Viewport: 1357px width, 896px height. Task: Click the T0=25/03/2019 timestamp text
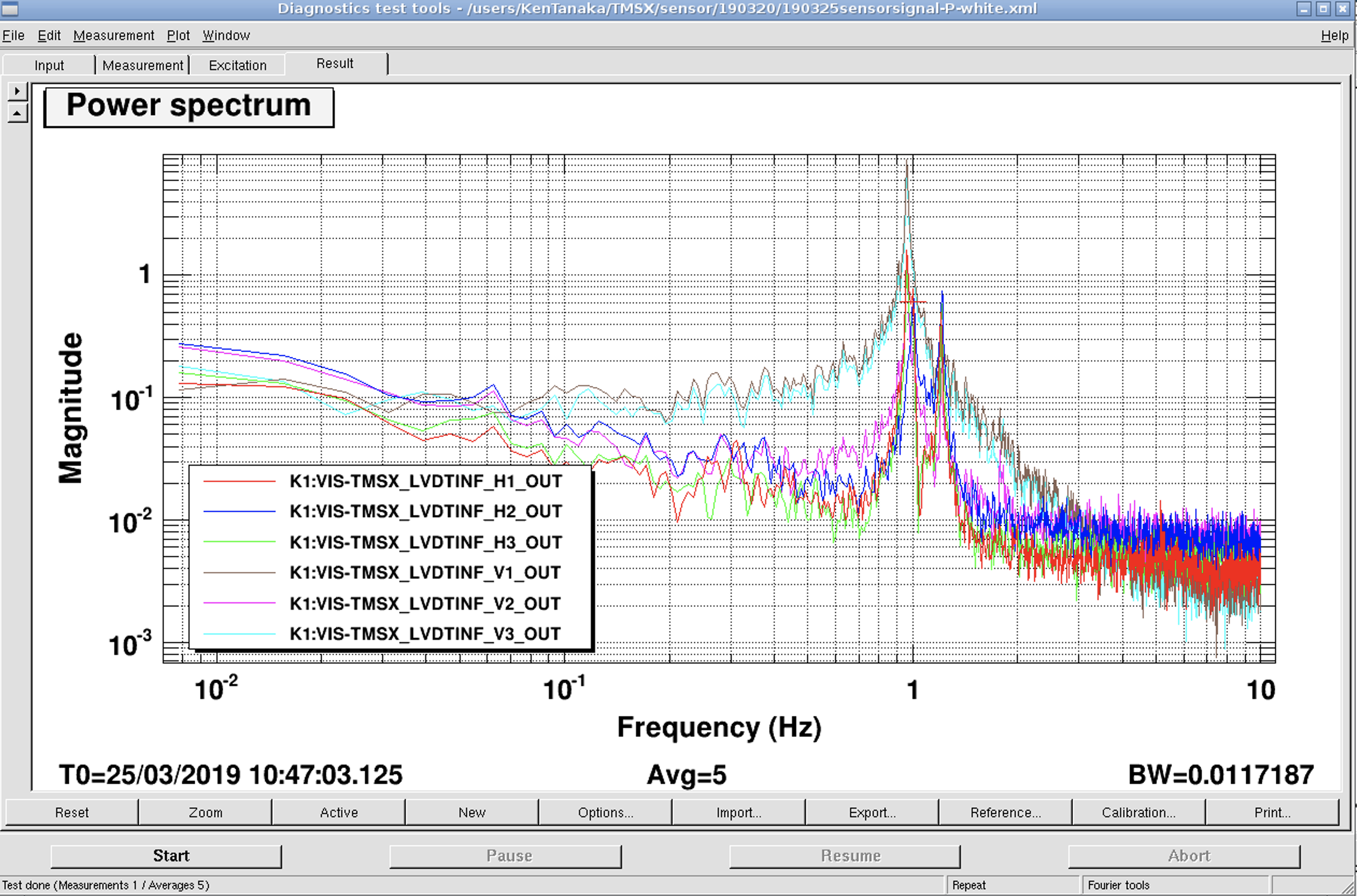231,775
